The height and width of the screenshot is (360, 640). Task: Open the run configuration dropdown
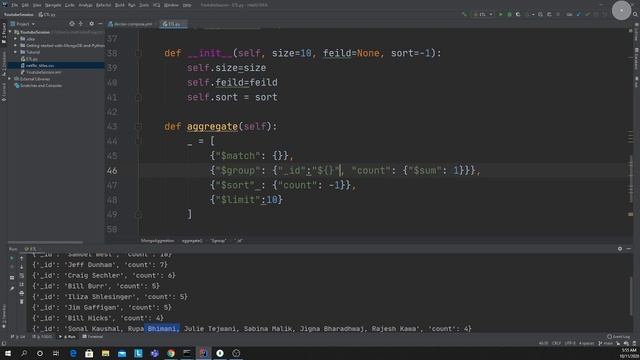[x=482, y=14]
